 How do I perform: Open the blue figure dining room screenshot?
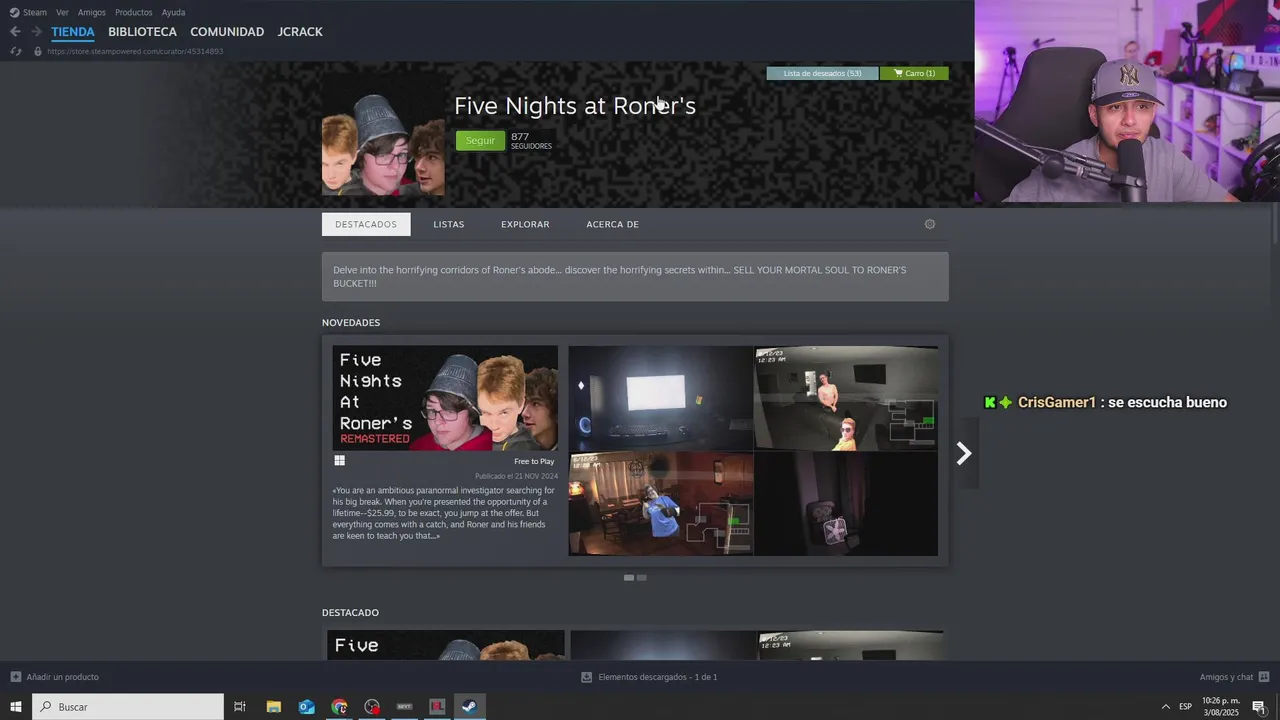[661, 504]
